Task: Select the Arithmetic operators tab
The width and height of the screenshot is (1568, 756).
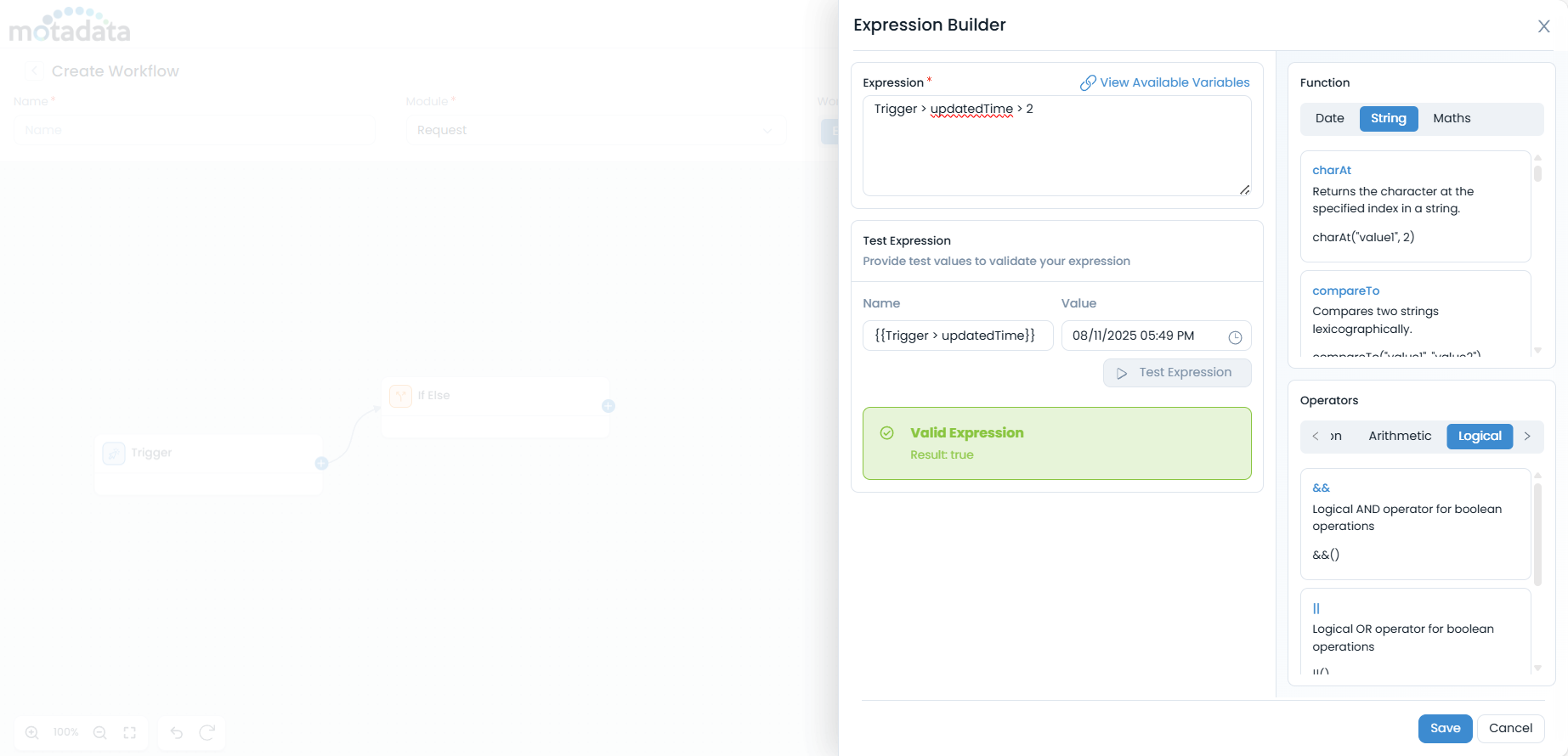Action: pyautogui.click(x=1399, y=437)
